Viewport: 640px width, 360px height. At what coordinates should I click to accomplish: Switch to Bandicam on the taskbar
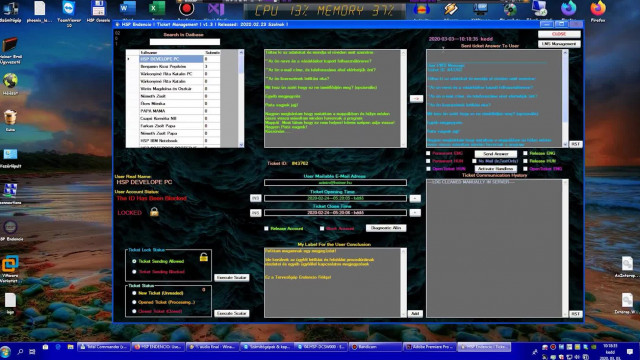(375, 347)
